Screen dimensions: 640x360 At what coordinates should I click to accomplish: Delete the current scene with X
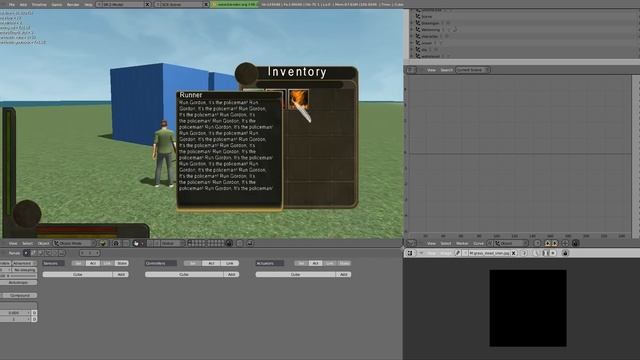(x=206, y=4)
